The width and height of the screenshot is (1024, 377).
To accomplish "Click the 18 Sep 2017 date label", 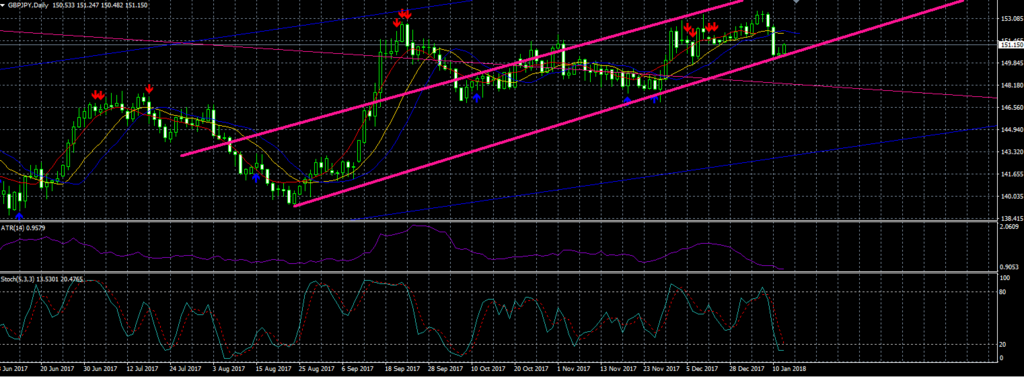I will click(401, 369).
